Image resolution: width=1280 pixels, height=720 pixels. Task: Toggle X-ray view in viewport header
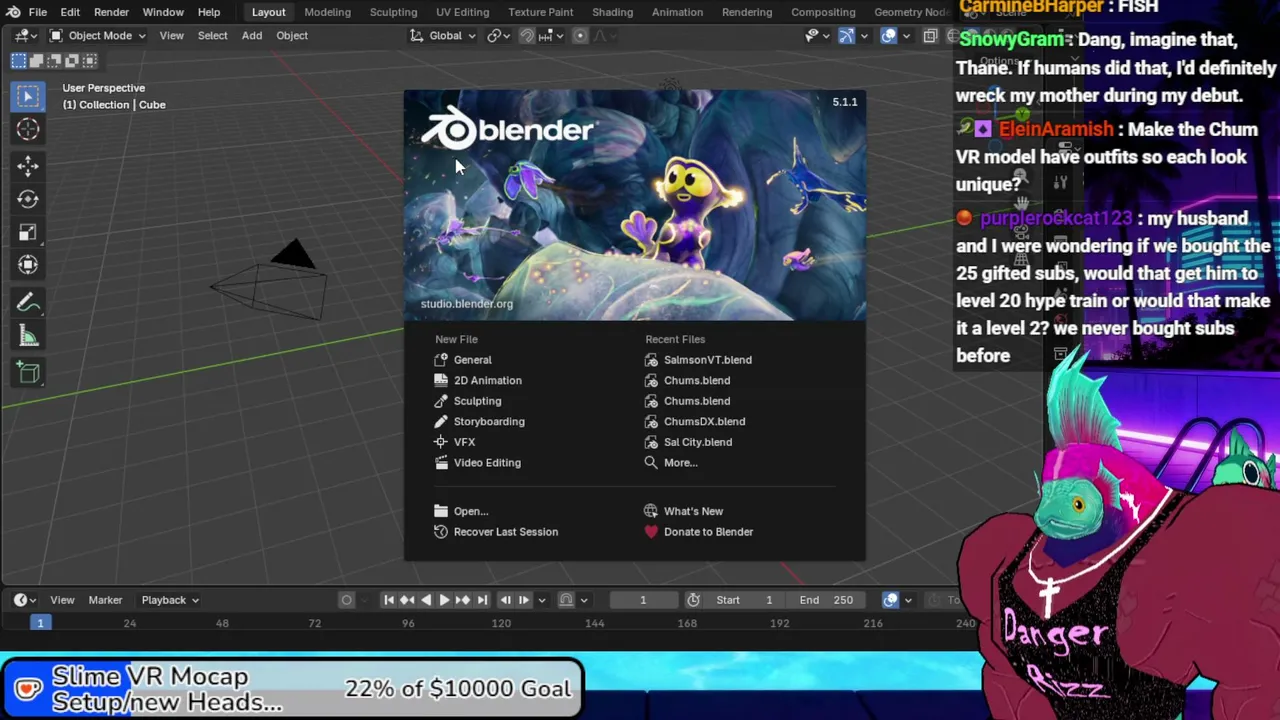[930, 36]
